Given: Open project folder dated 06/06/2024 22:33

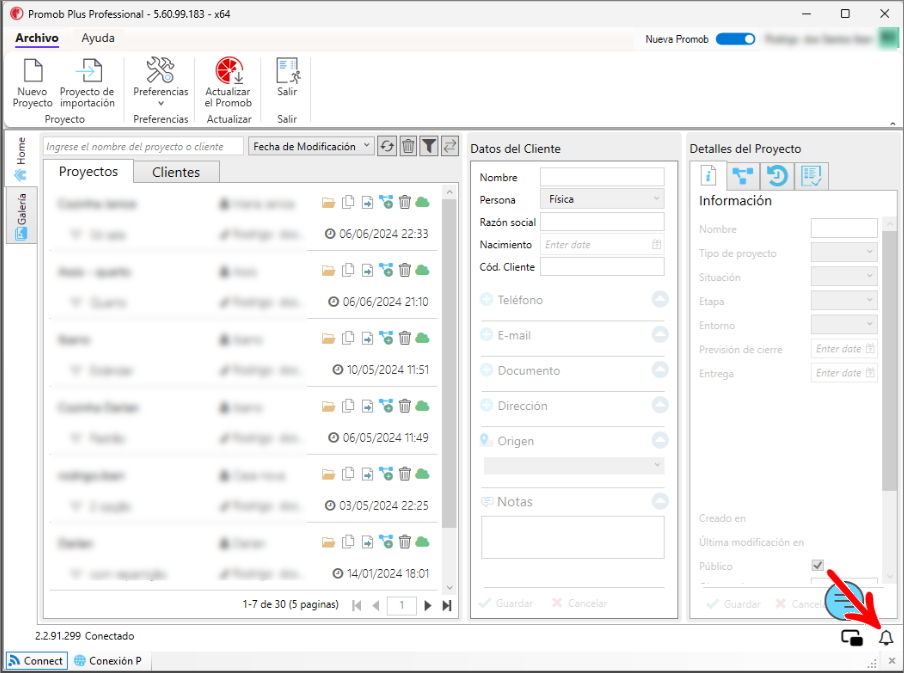Looking at the screenshot, I should (329, 202).
